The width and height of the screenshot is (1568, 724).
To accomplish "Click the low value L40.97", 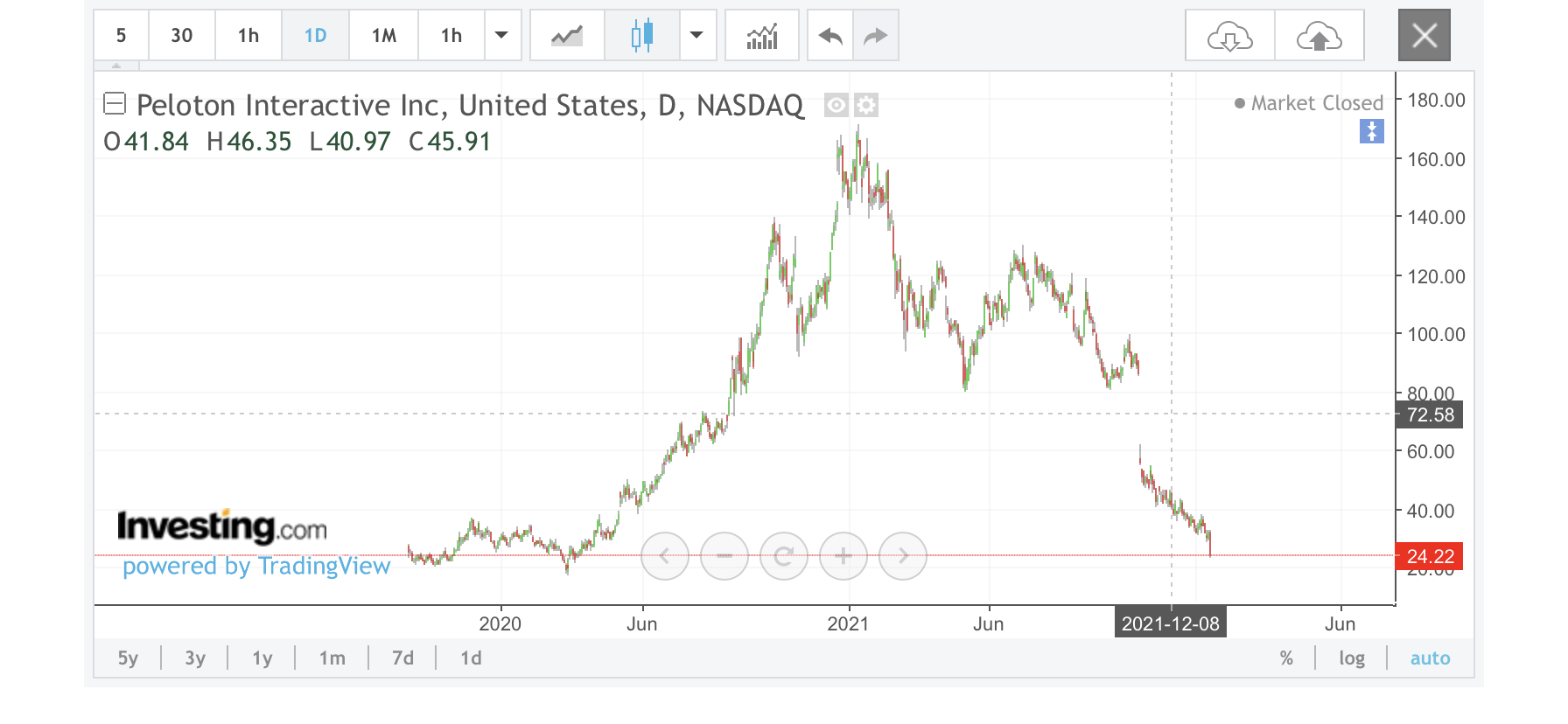I will 350,142.
